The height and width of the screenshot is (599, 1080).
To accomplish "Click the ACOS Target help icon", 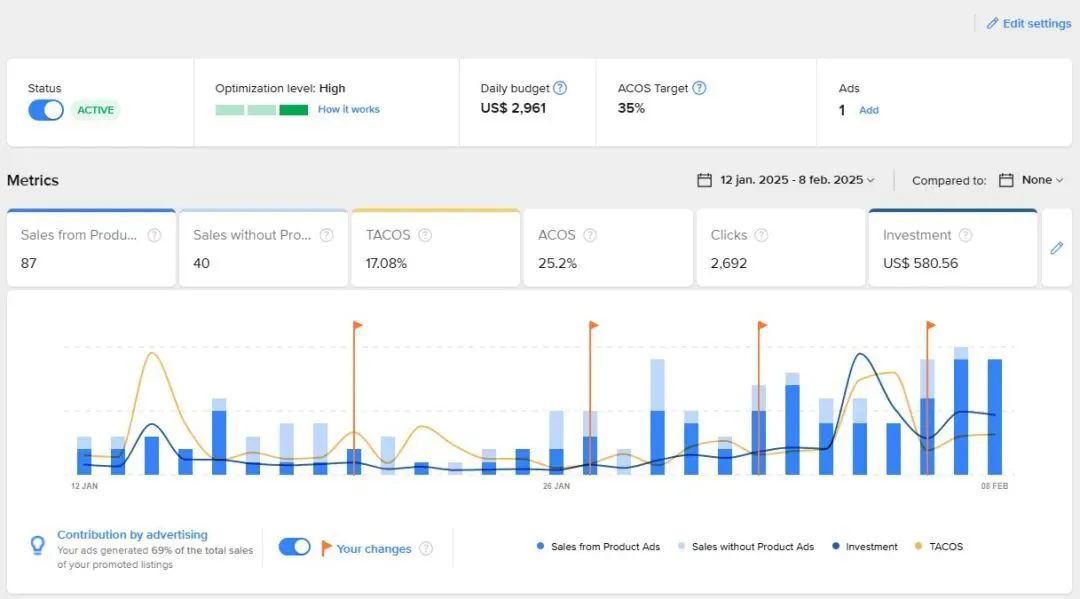I will pos(699,88).
